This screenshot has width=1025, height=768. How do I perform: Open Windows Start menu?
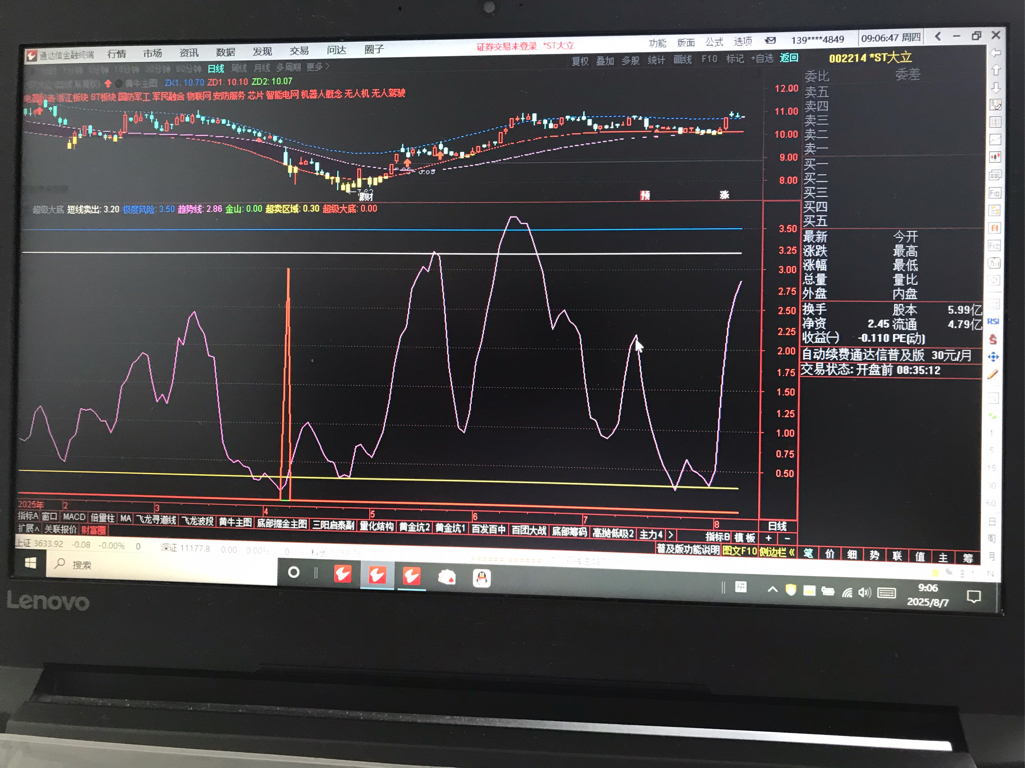click(30, 563)
